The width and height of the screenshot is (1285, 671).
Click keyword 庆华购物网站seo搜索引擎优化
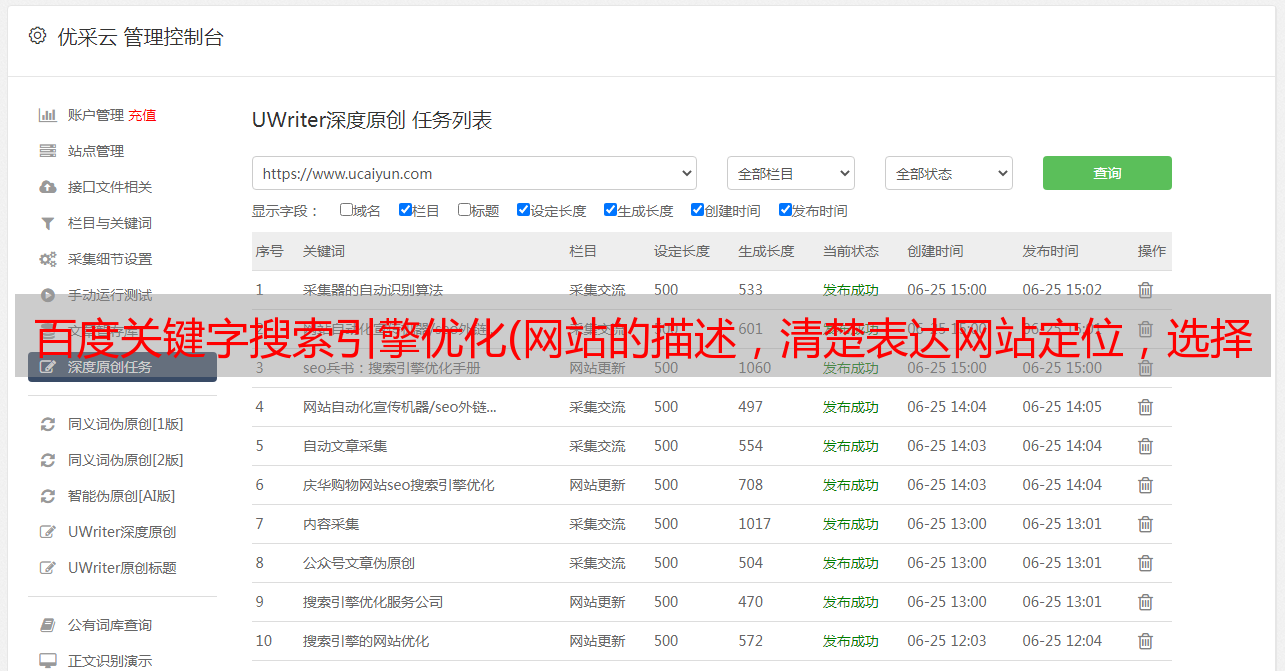399,485
